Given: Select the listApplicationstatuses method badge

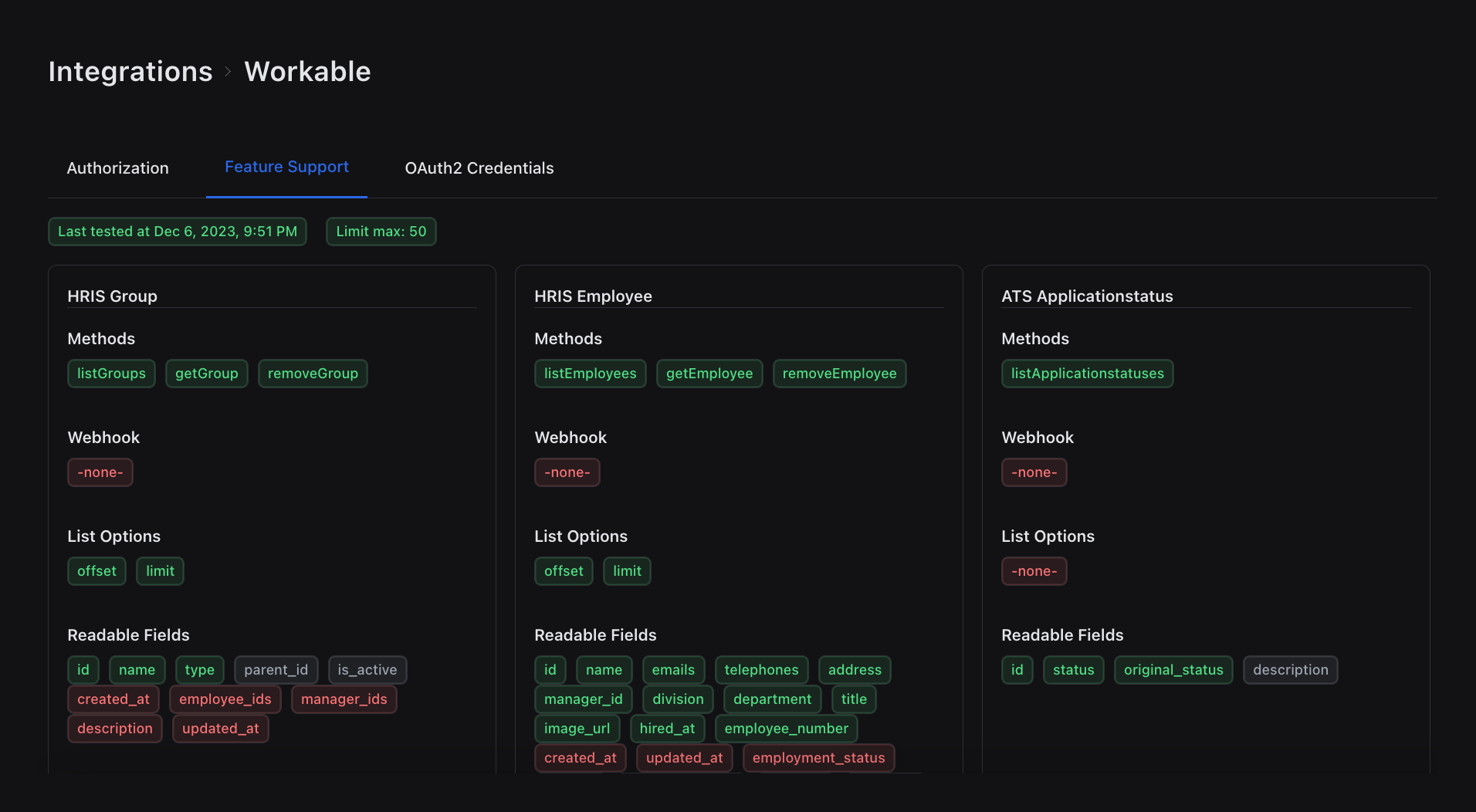Looking at the screenshot, I should 1087,373.
